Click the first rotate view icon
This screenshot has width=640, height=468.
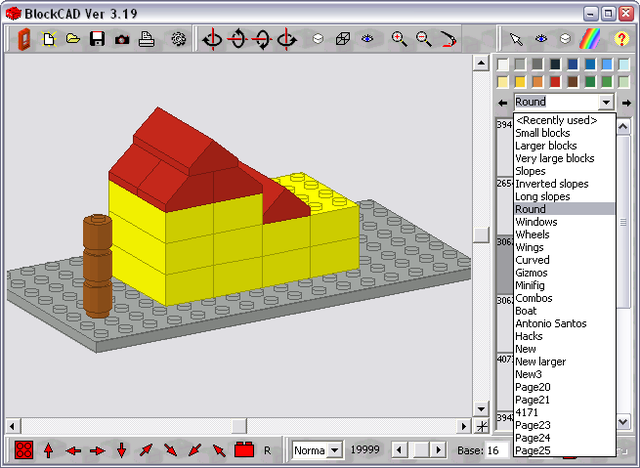tap(213, 39)
